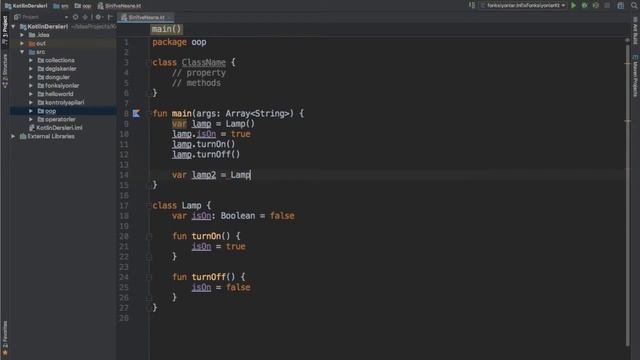
Task: Open the Favorites tool window tab
Action: click(x=5, y=338)
